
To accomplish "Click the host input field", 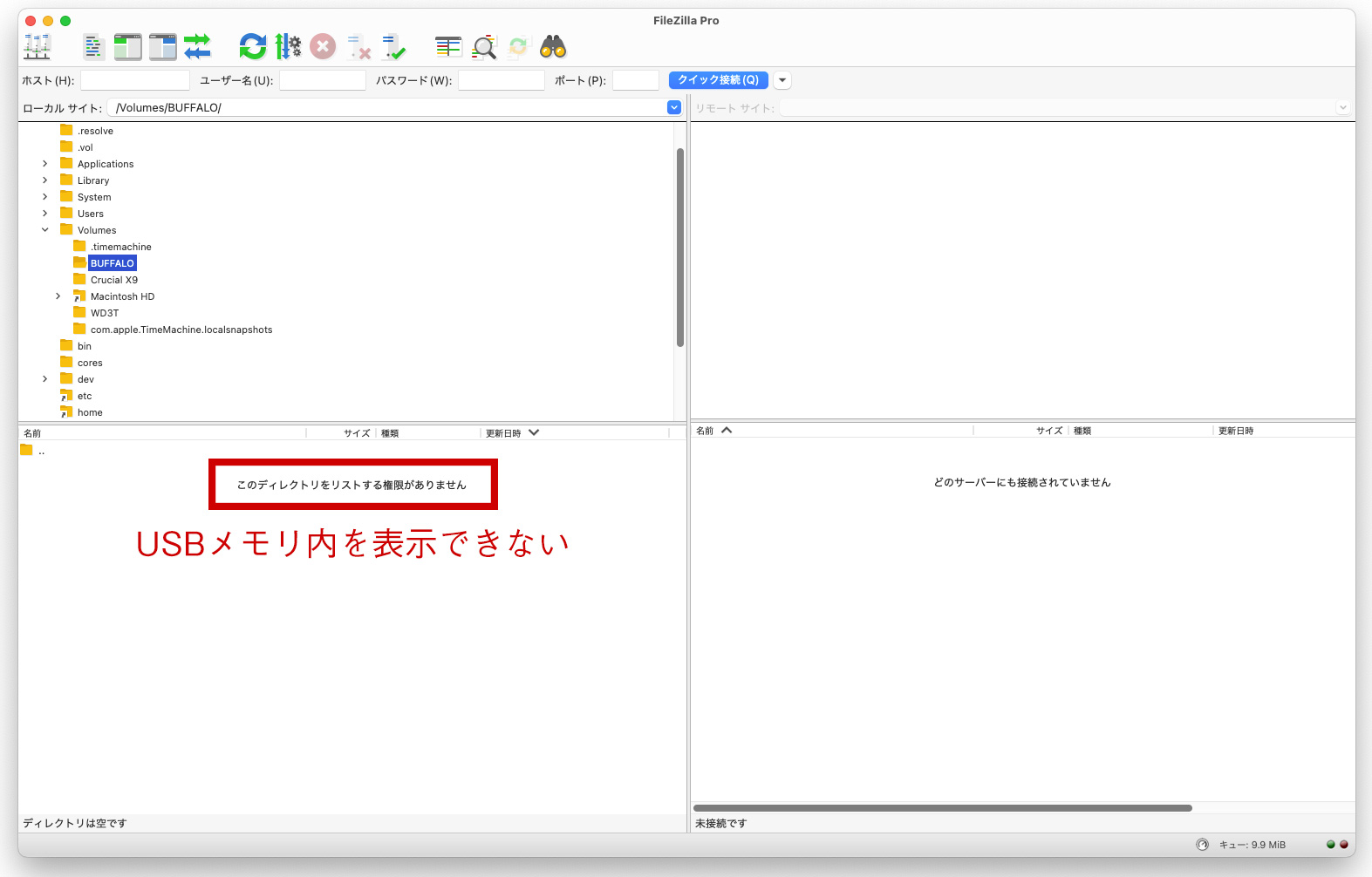I will coord(135,80).
